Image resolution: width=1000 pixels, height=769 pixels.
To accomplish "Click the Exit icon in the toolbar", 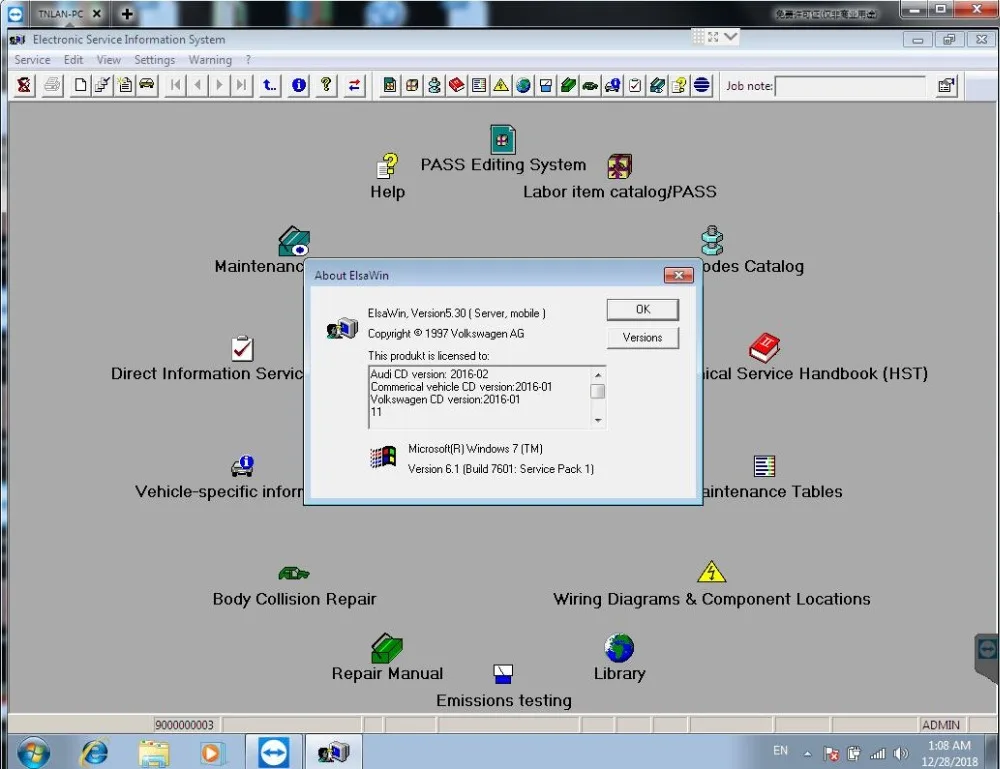I will [x=24, y=85].
